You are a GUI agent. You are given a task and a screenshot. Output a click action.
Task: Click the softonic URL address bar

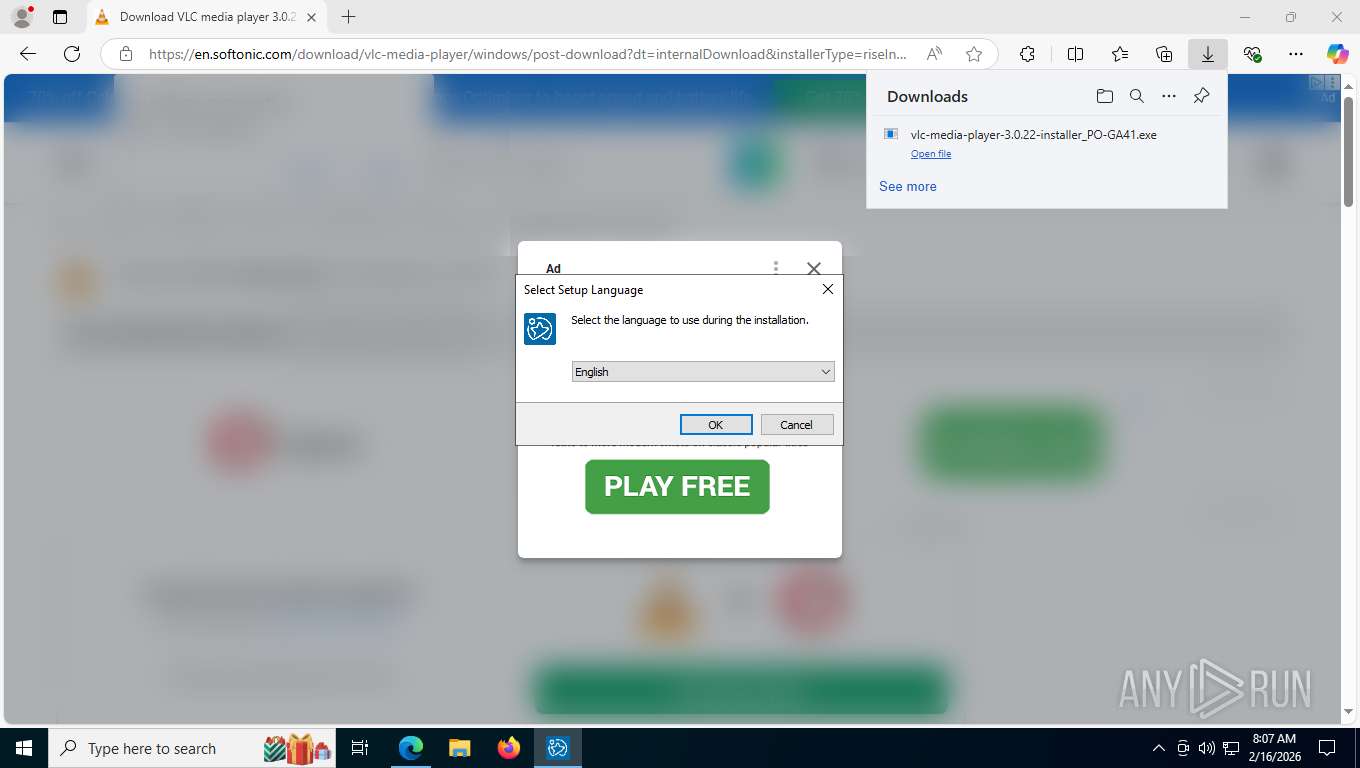click(x=528, y=54)
